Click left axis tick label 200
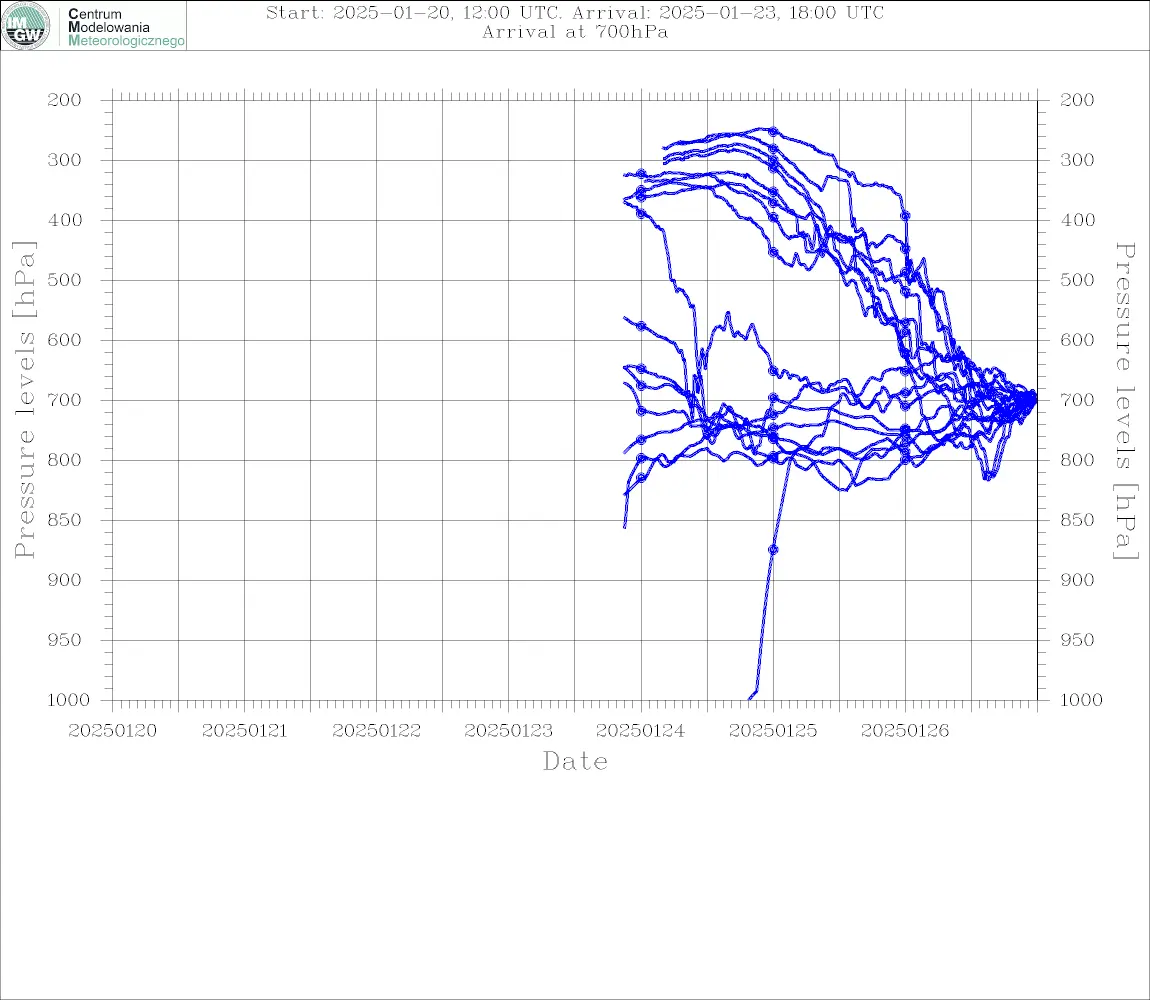The image size is (1150, 1000). pyautogui.click(x=65, y=100)
